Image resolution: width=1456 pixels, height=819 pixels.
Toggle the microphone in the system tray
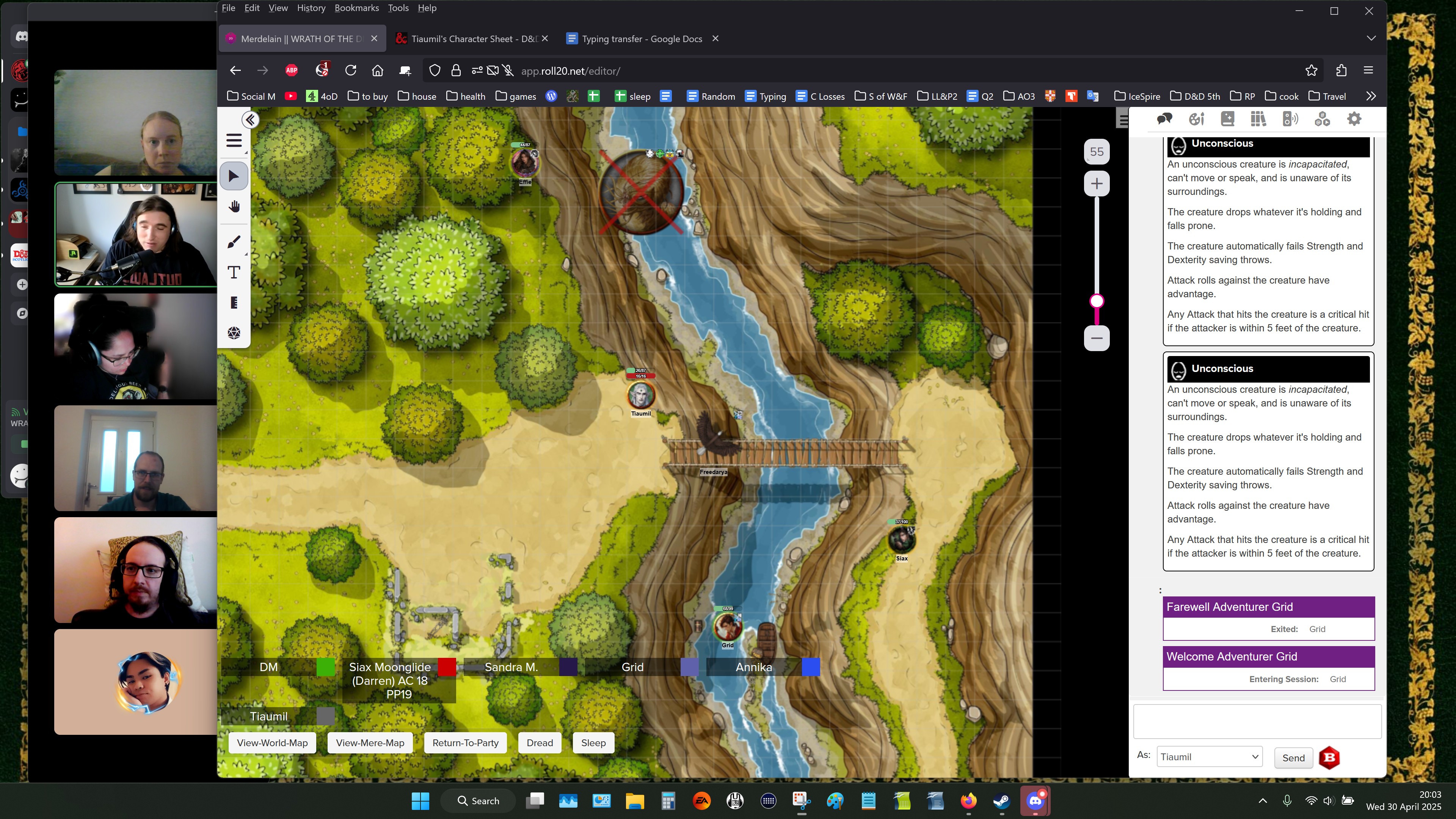pos(1287,800)
